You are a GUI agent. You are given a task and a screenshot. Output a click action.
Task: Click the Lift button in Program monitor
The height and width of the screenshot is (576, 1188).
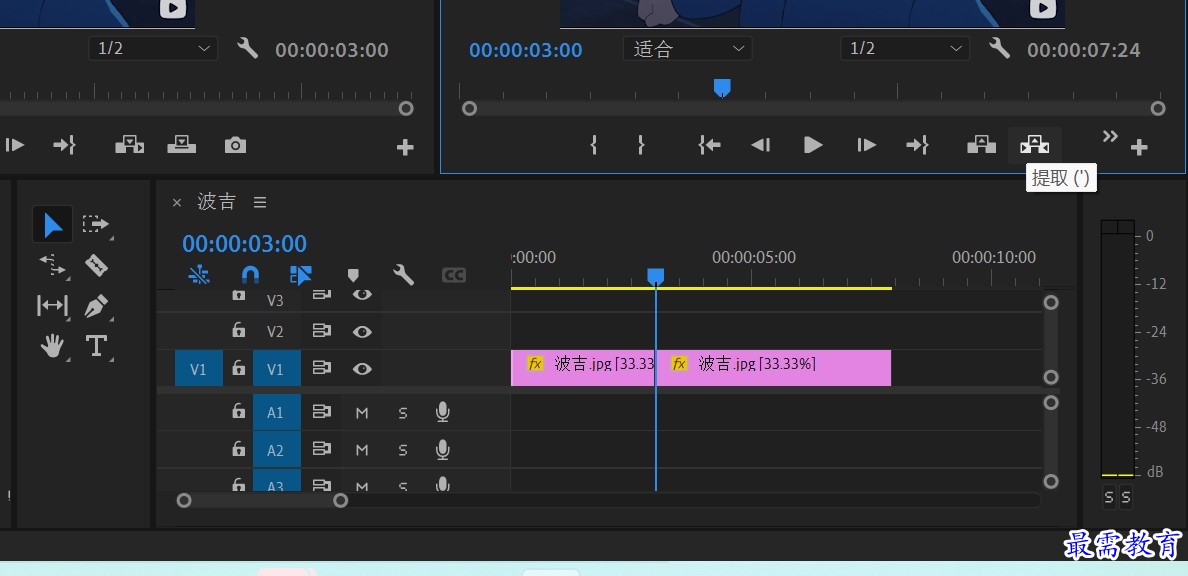tap(981, 145)
